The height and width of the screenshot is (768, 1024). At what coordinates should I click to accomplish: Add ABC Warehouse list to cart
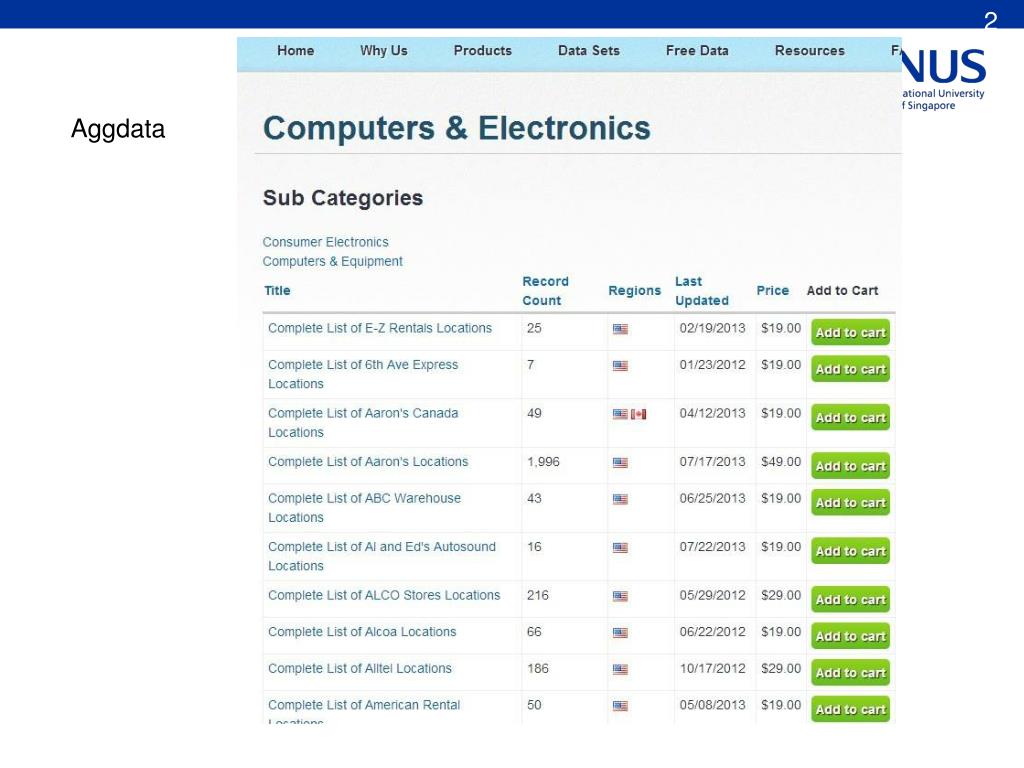pyautogui.click(x=850, y=502)
